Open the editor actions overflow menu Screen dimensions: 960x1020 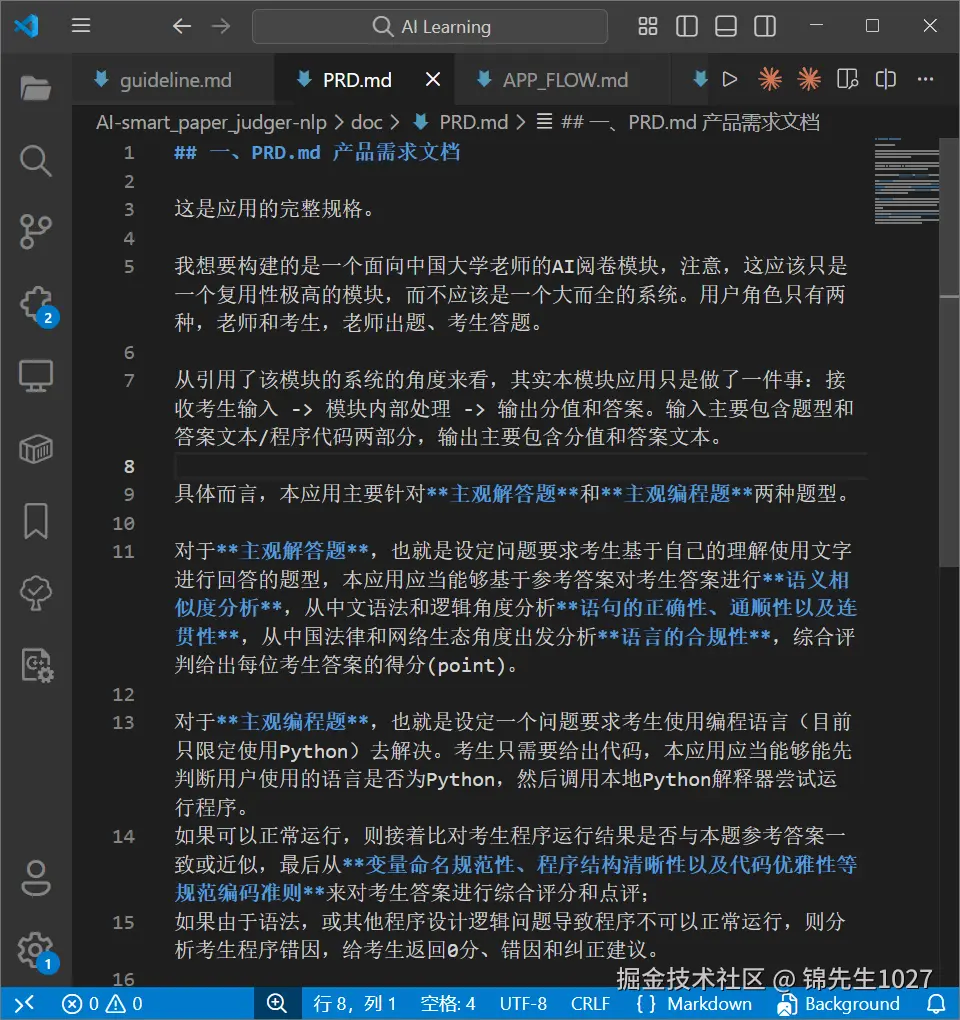[925, 79]
